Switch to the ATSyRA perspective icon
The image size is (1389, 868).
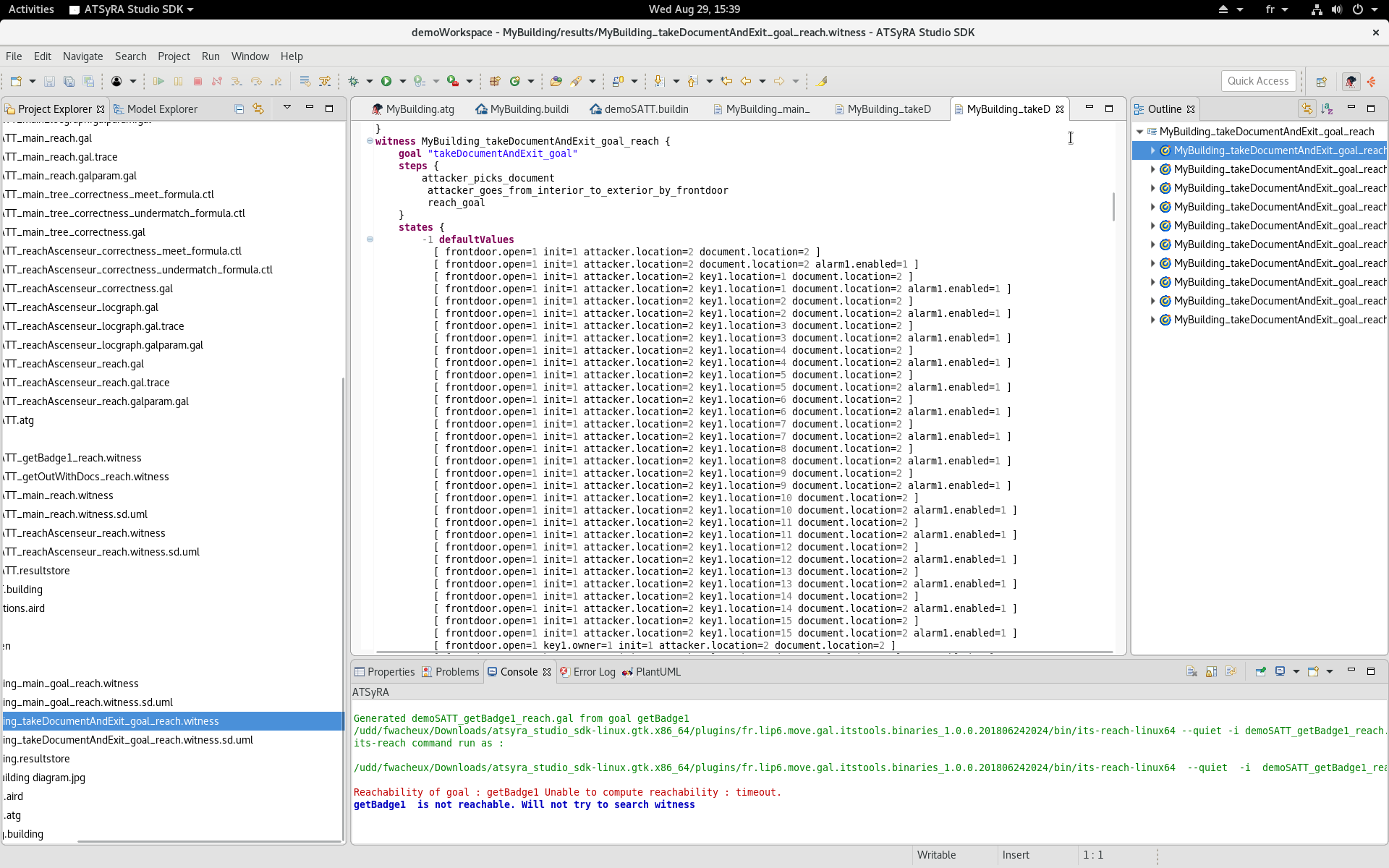(x=1351, y=82)
